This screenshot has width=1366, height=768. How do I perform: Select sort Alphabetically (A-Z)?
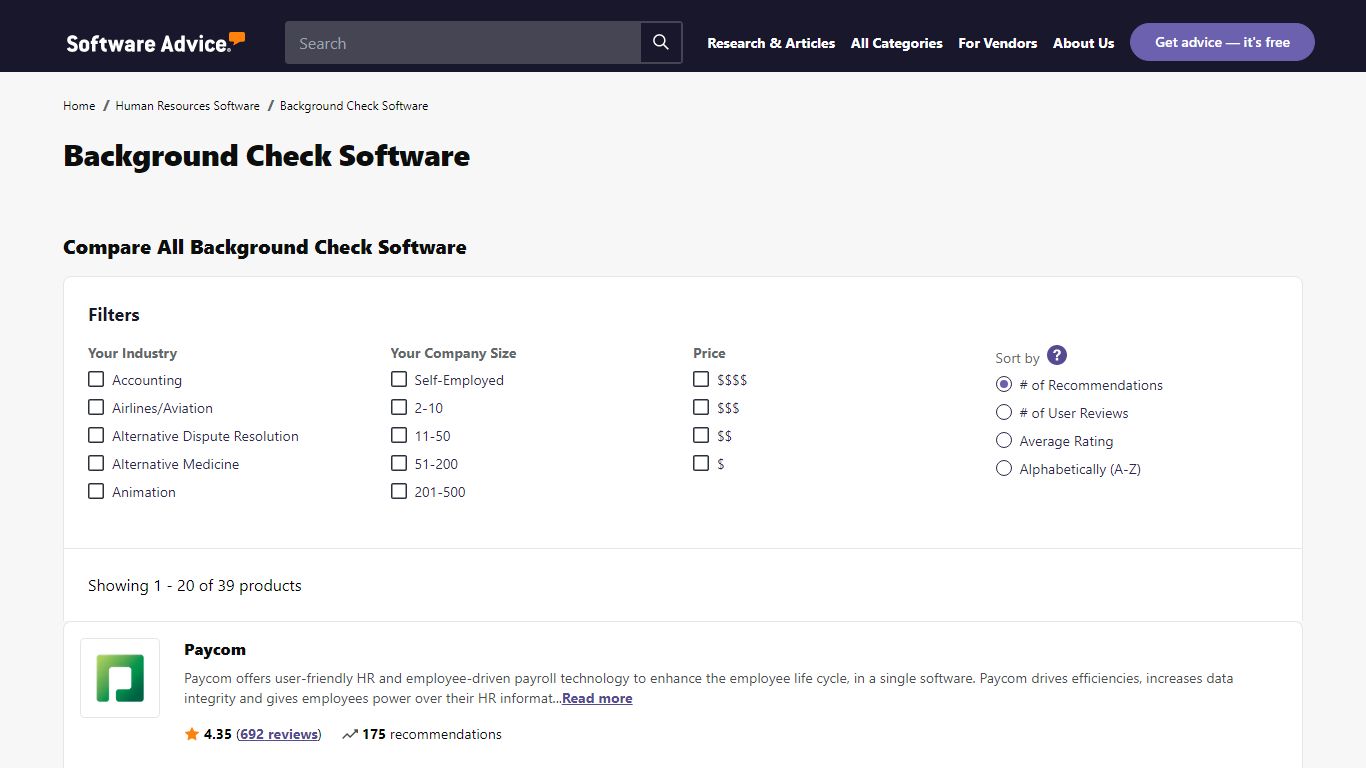click(x=1004, y=468)
